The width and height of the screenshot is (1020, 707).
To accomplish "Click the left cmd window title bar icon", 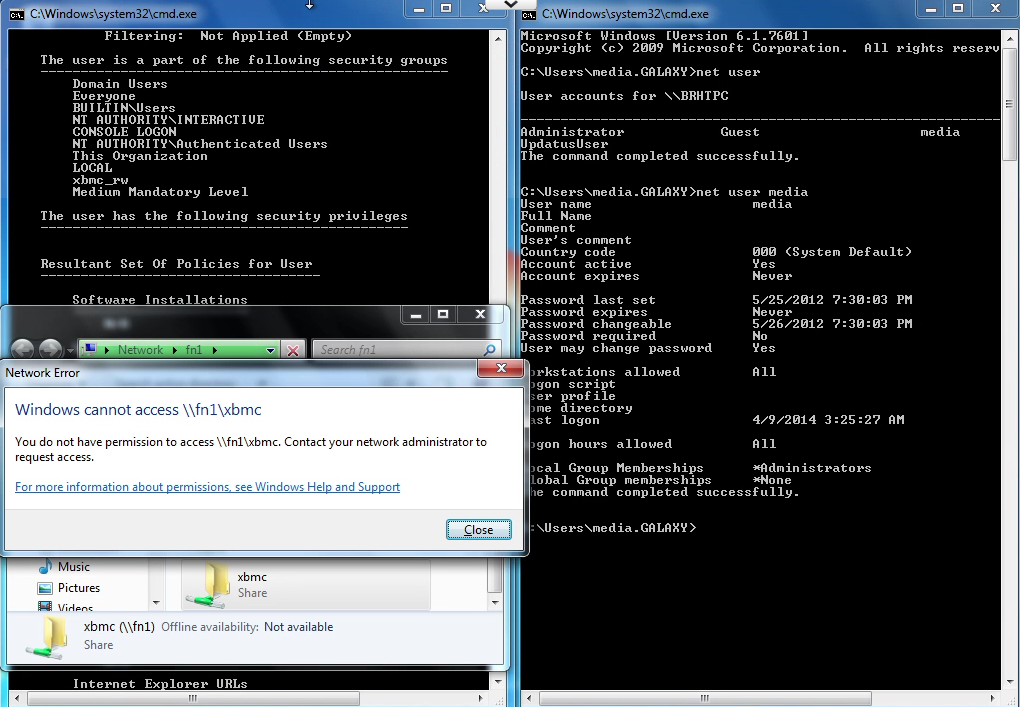I will 16,14.
